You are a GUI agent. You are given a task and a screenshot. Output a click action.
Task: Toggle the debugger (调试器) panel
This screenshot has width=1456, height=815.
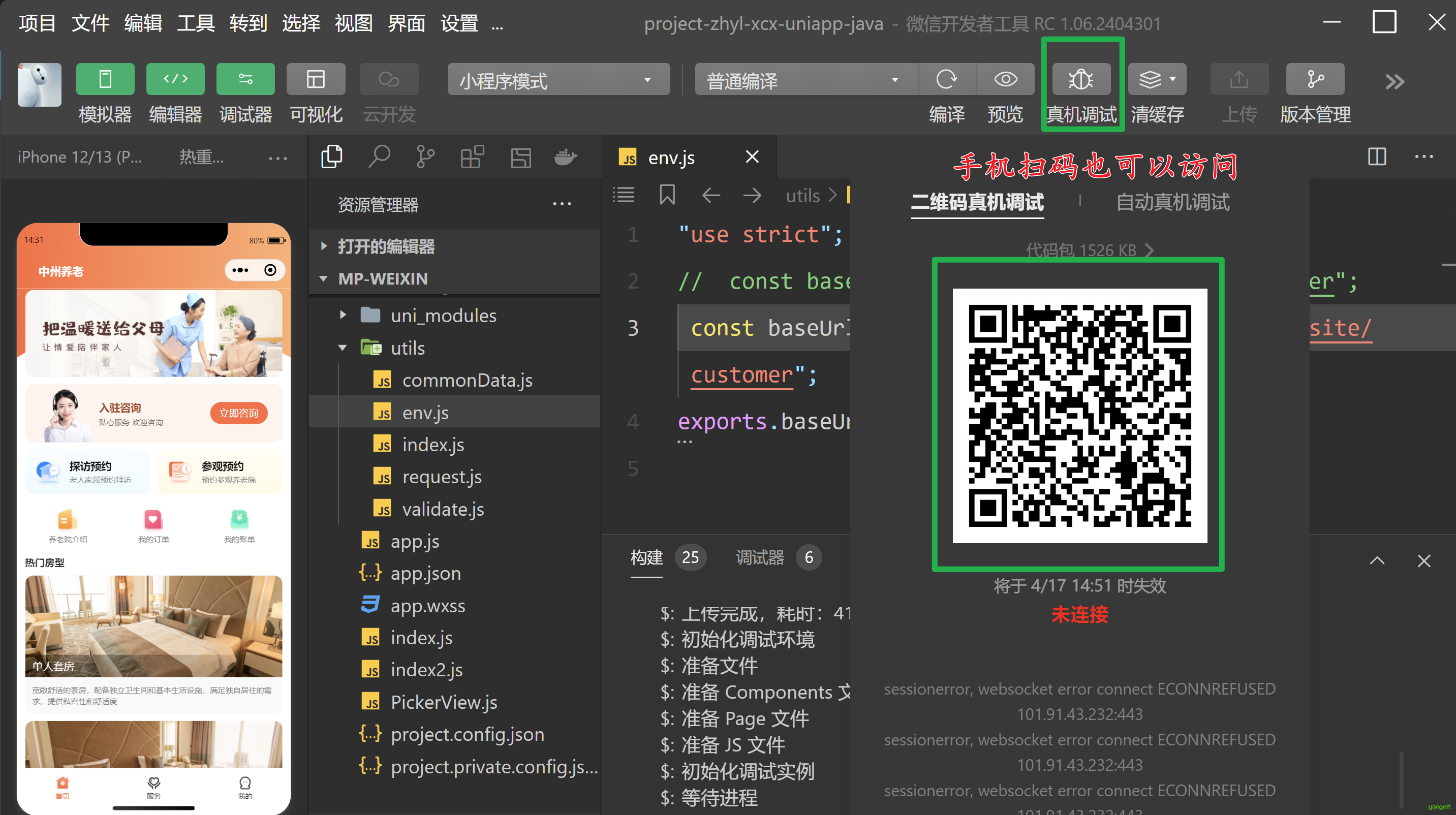(245, 79)
